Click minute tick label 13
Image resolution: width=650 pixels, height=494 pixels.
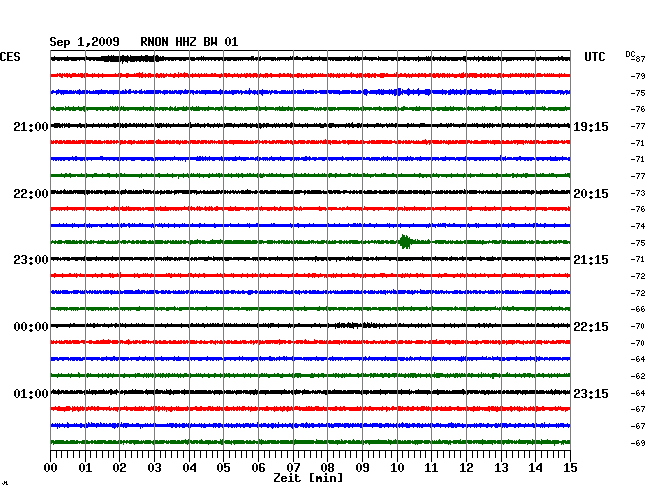pos(501,468)
